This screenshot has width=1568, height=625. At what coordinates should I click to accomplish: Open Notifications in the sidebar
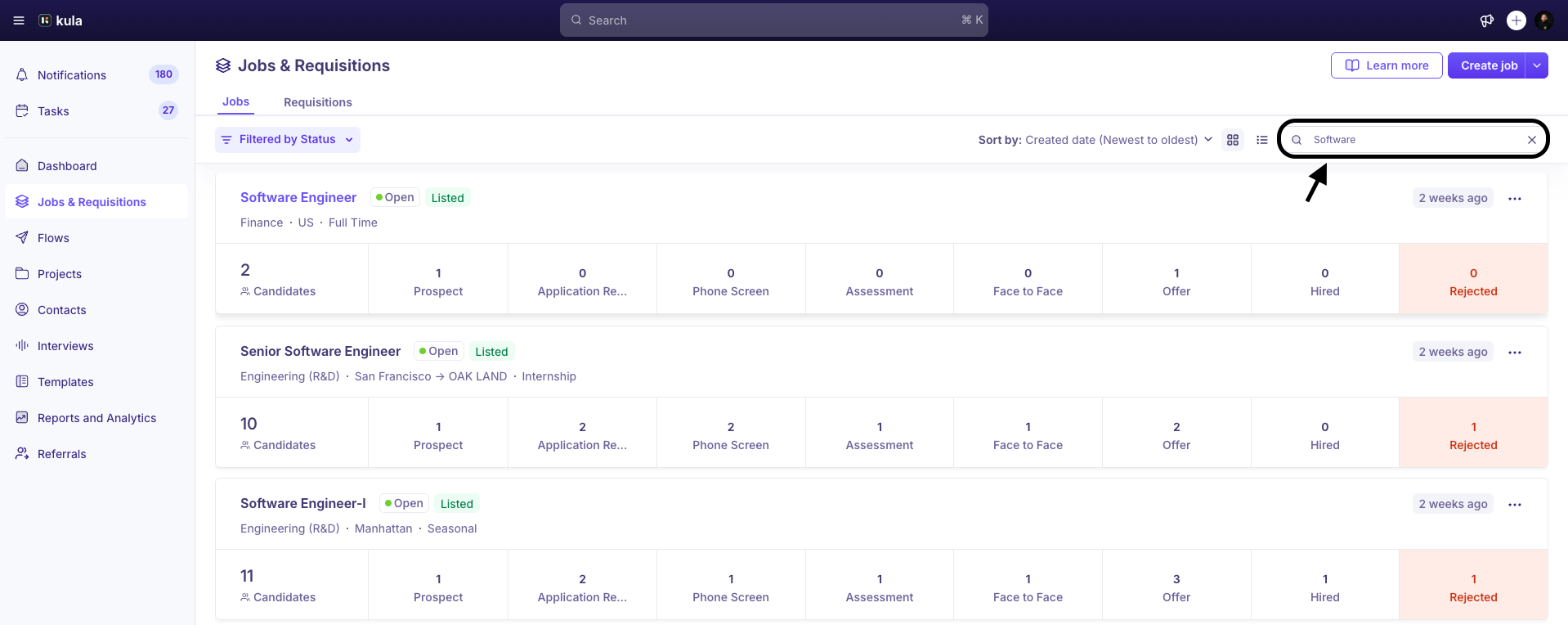96,74
